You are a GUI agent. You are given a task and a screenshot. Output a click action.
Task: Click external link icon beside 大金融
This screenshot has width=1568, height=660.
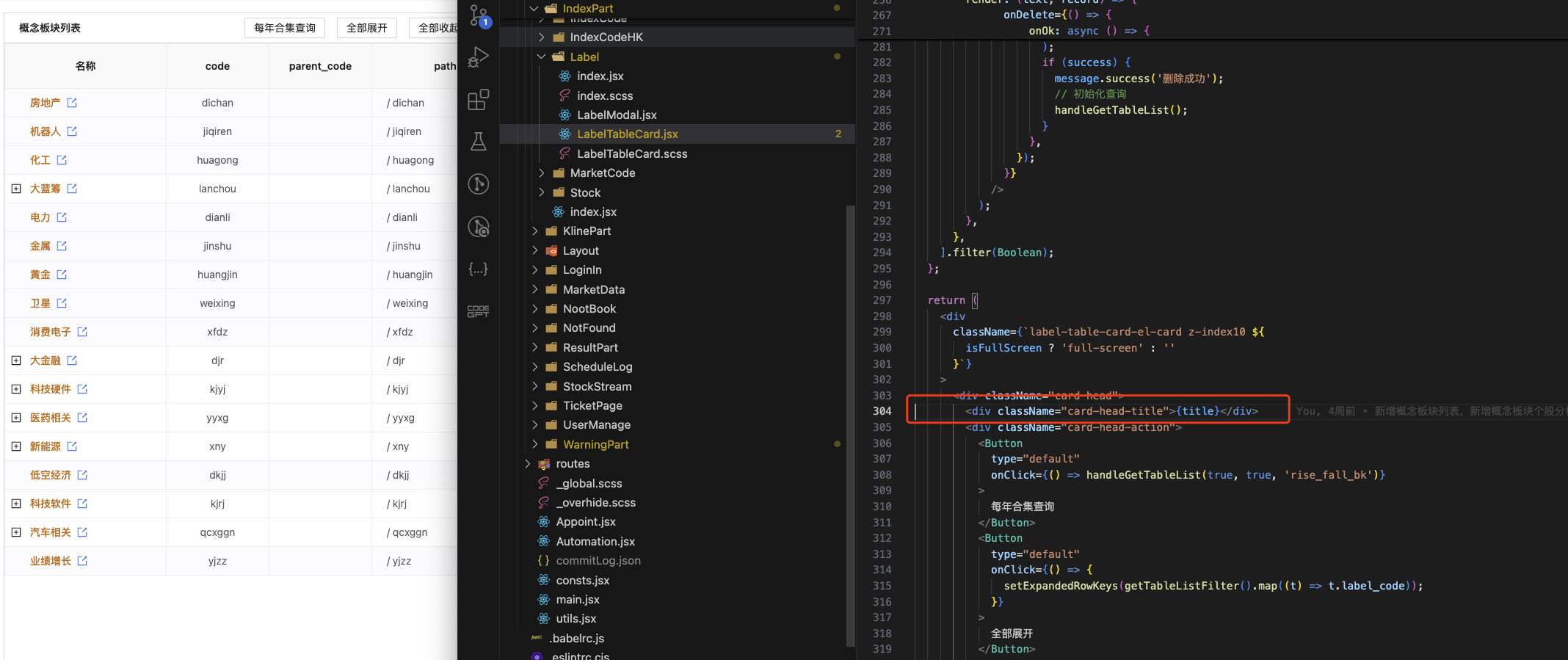click(x=72, y=360)
